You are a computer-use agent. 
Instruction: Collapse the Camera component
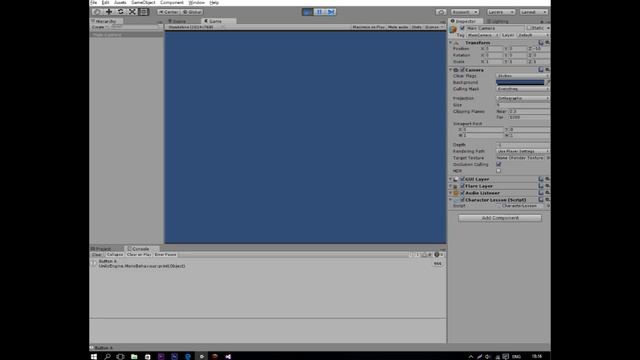[451, 70]
